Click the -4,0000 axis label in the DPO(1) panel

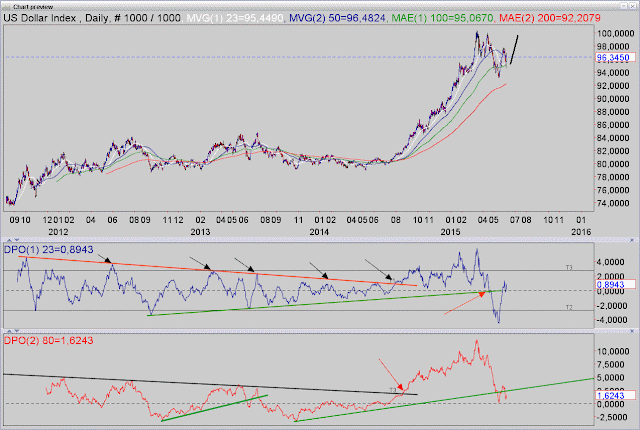click(x=613, y=320)
